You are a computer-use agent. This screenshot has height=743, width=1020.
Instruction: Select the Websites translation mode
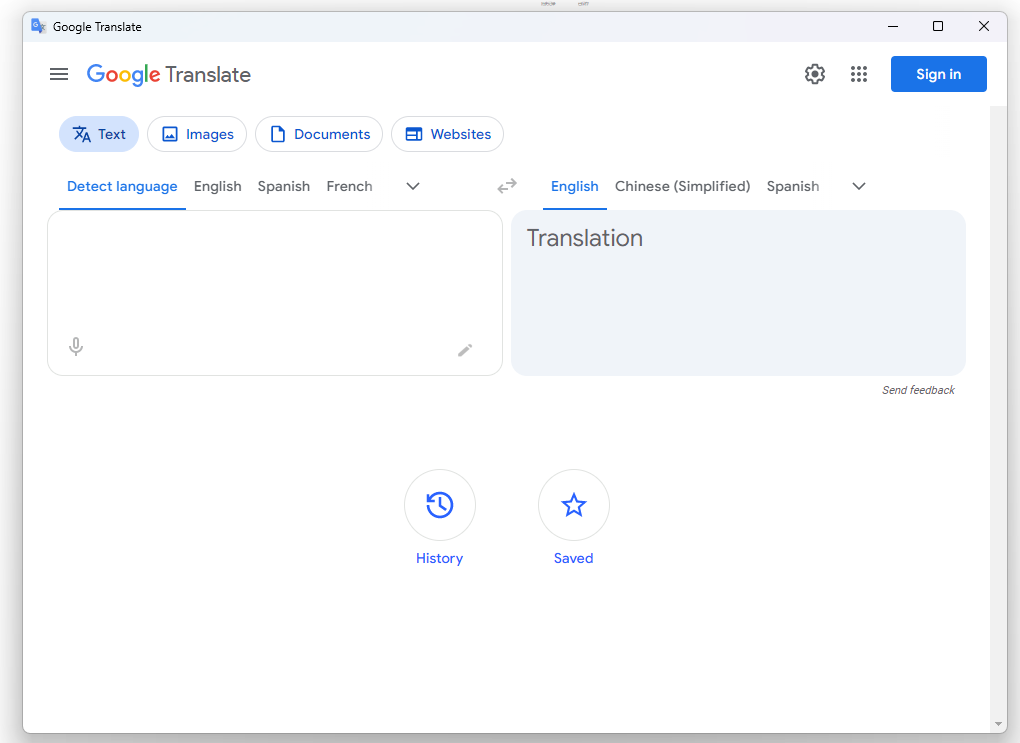[x=447, y=134]
